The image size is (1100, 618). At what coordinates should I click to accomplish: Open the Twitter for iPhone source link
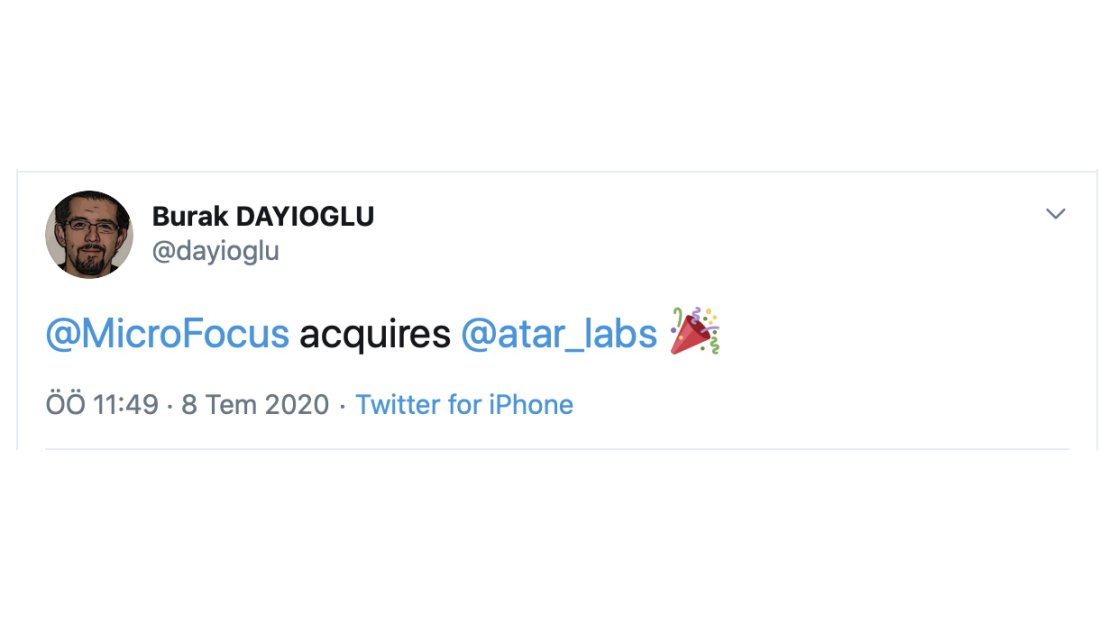pyautogui.click(x=464, y=405)
